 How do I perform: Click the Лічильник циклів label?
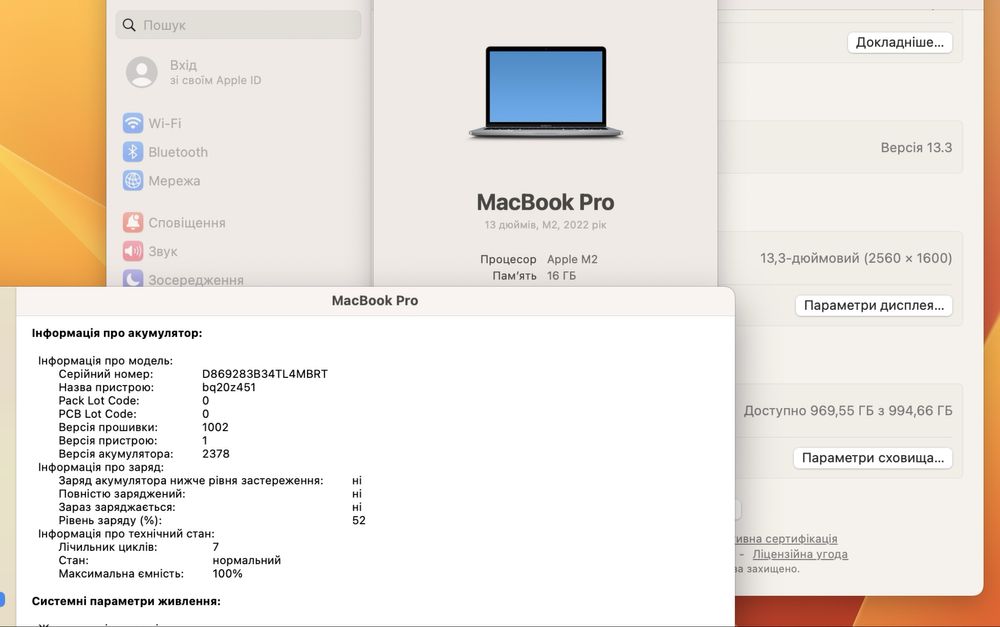pos(108,547)
